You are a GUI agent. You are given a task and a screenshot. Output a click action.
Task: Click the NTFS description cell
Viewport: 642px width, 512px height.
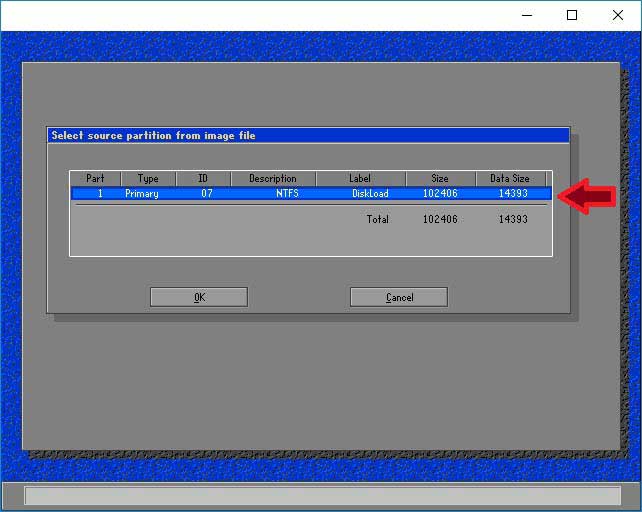[x=287, y=194]
